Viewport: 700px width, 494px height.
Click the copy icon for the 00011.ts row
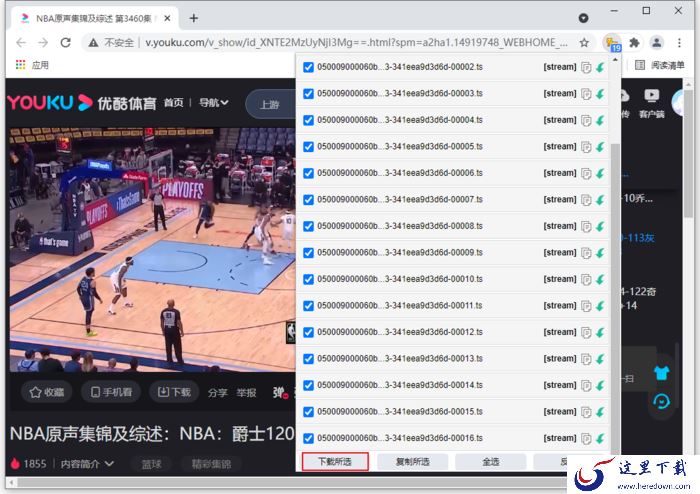click(x=586, y=306)
